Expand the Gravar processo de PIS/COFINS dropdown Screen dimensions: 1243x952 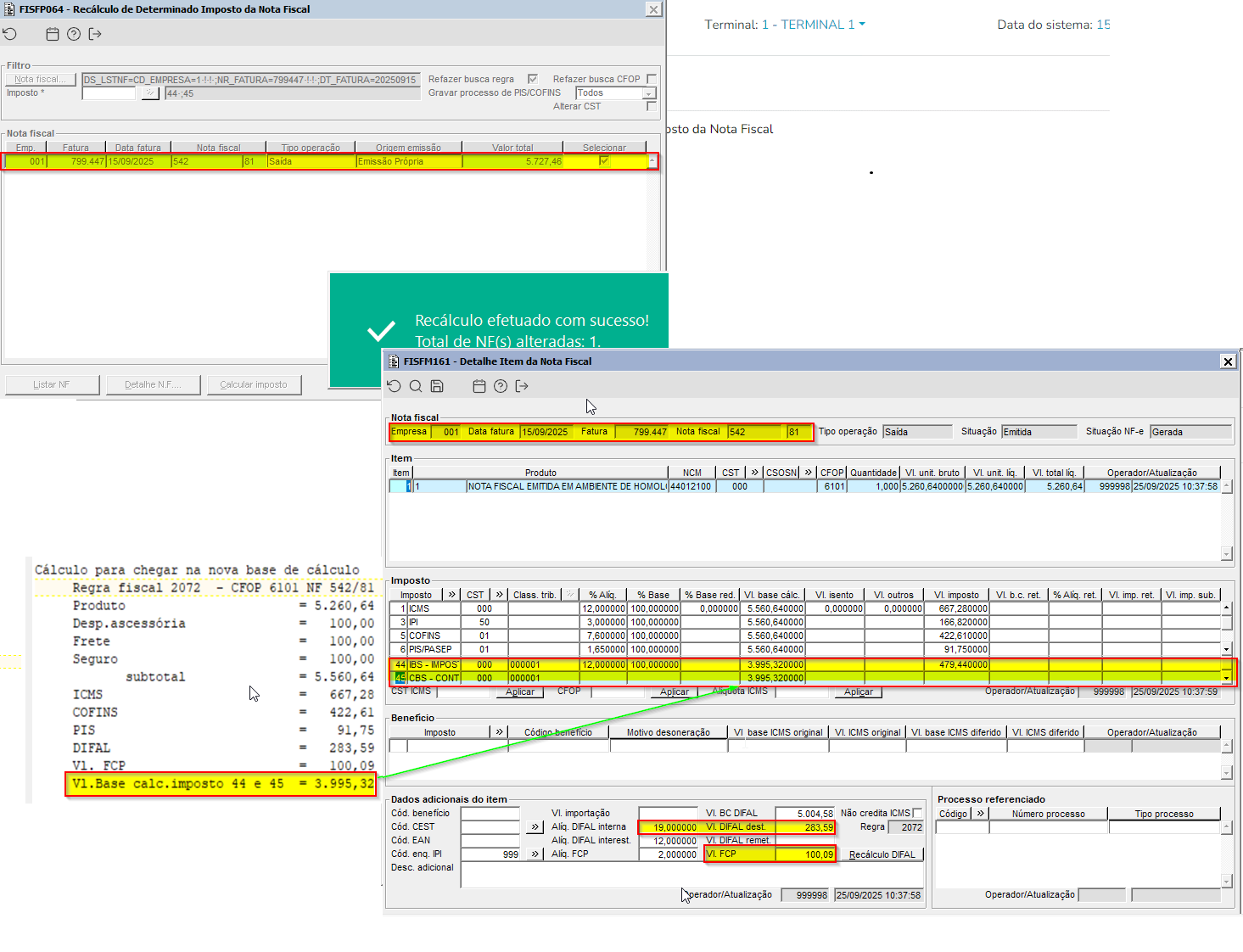click(x=649, y=93)
